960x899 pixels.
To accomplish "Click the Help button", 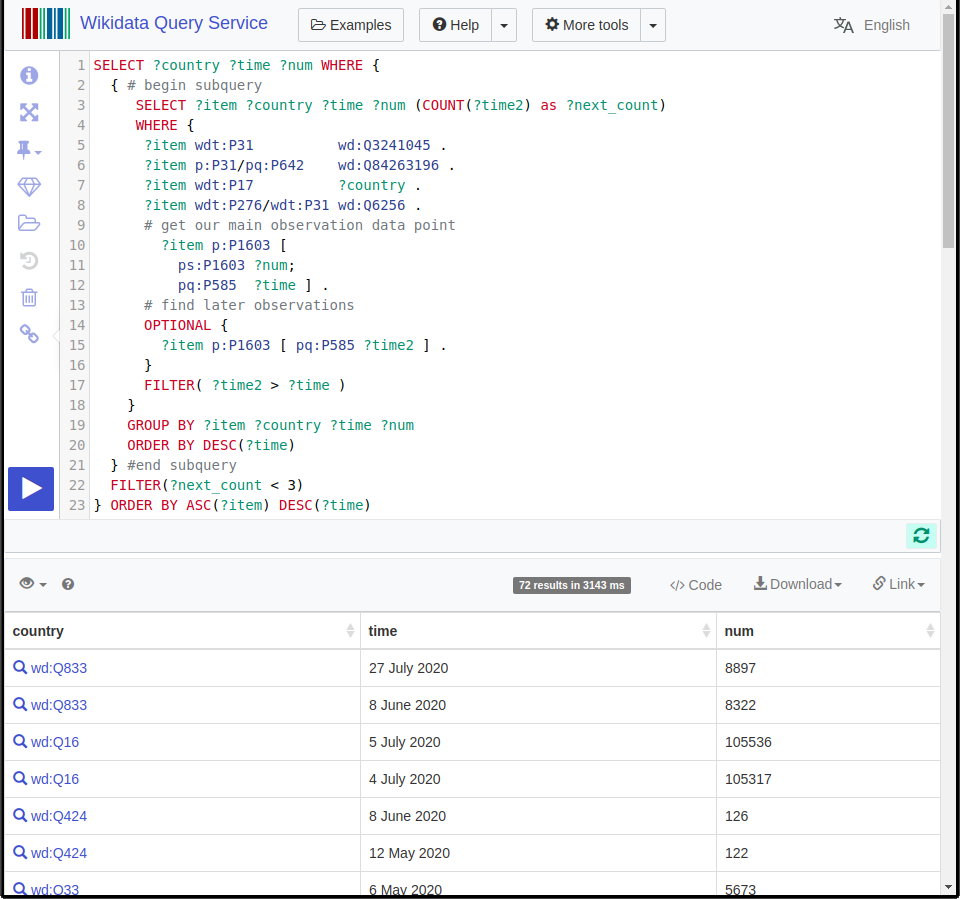I will pos(456,25).
